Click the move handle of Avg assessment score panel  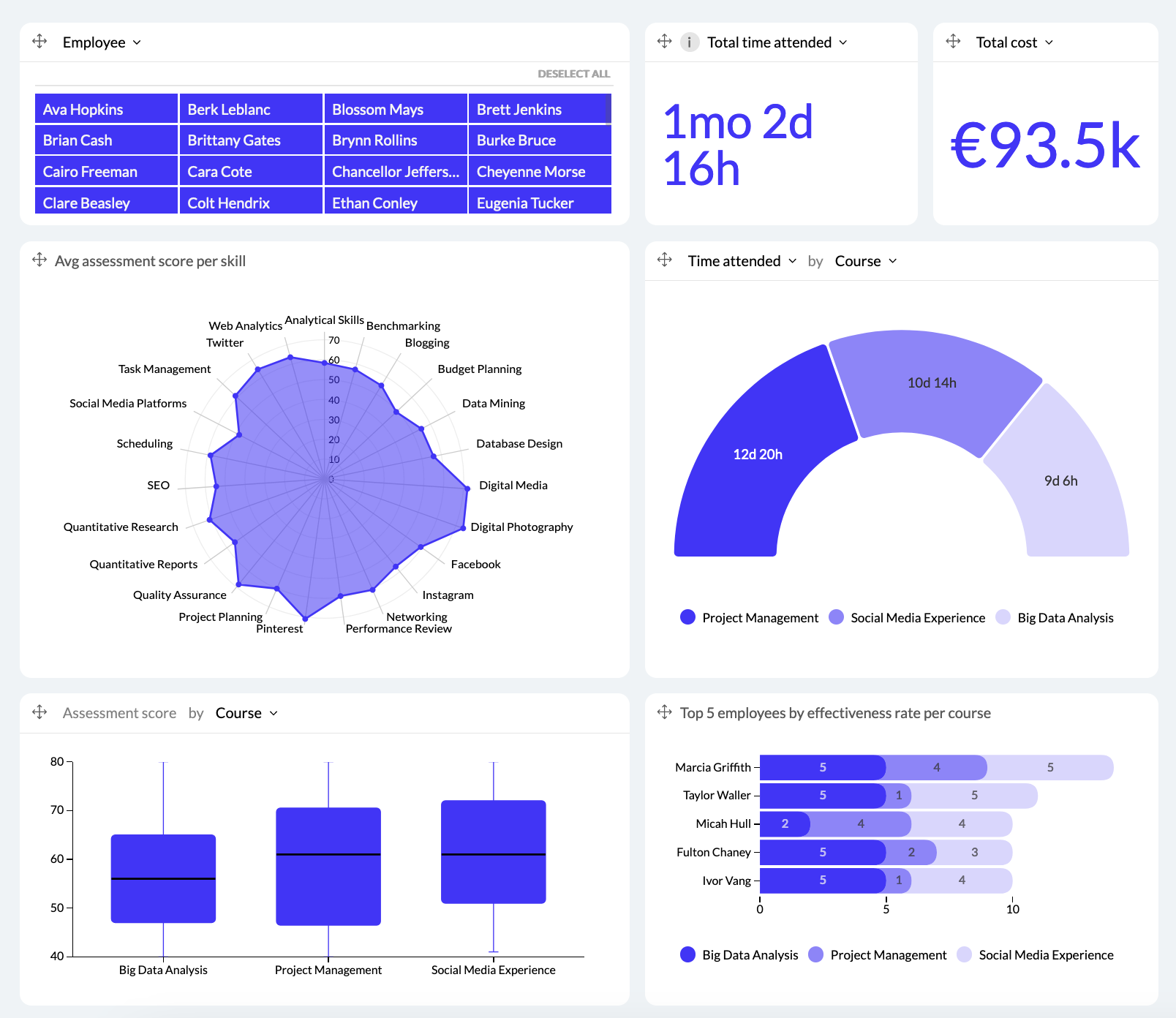pyautogui.click(x=39, y=260)
